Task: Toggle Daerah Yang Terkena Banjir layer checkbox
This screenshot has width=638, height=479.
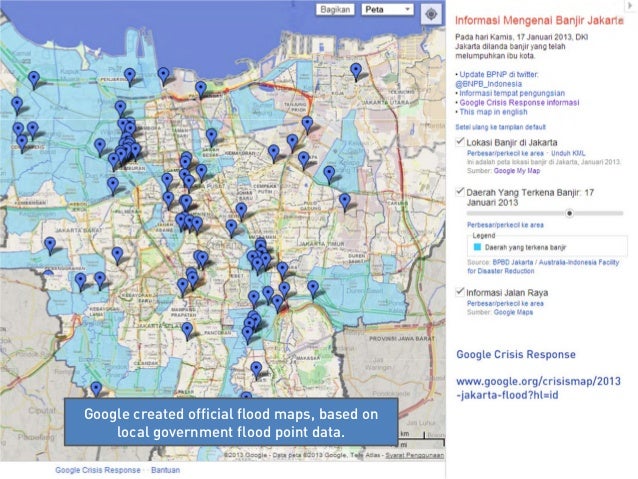Action: [x=460, y=192]
